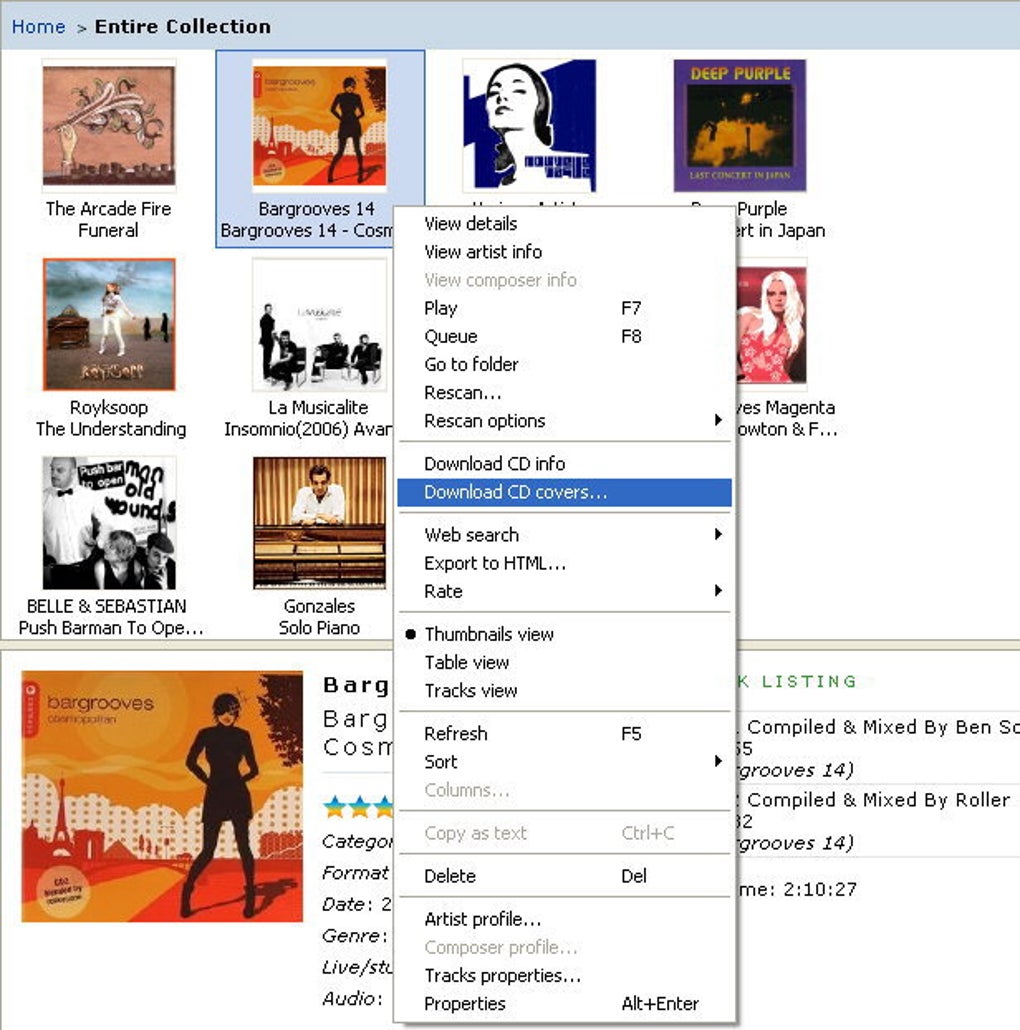Viewport: 1020px width, 1030px height.
Task: Play the selected album
Action: click(440, 308)
